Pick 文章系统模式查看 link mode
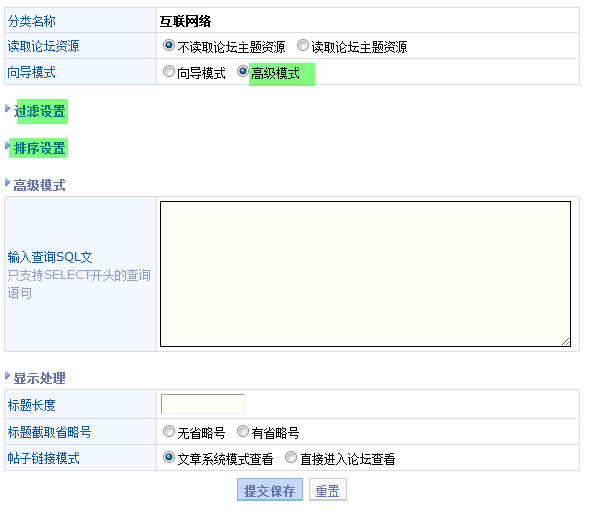The height and width of the screenshot is (514, 604). pos(169,458)
